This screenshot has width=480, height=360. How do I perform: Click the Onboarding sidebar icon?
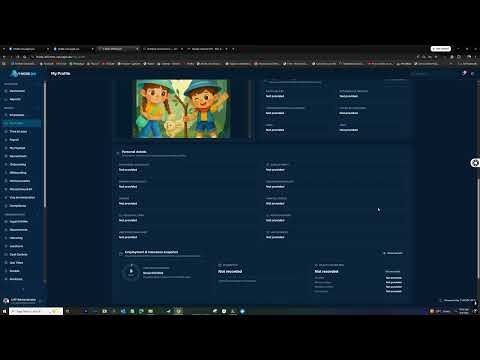pyautogui.click(x=6, y=165)
